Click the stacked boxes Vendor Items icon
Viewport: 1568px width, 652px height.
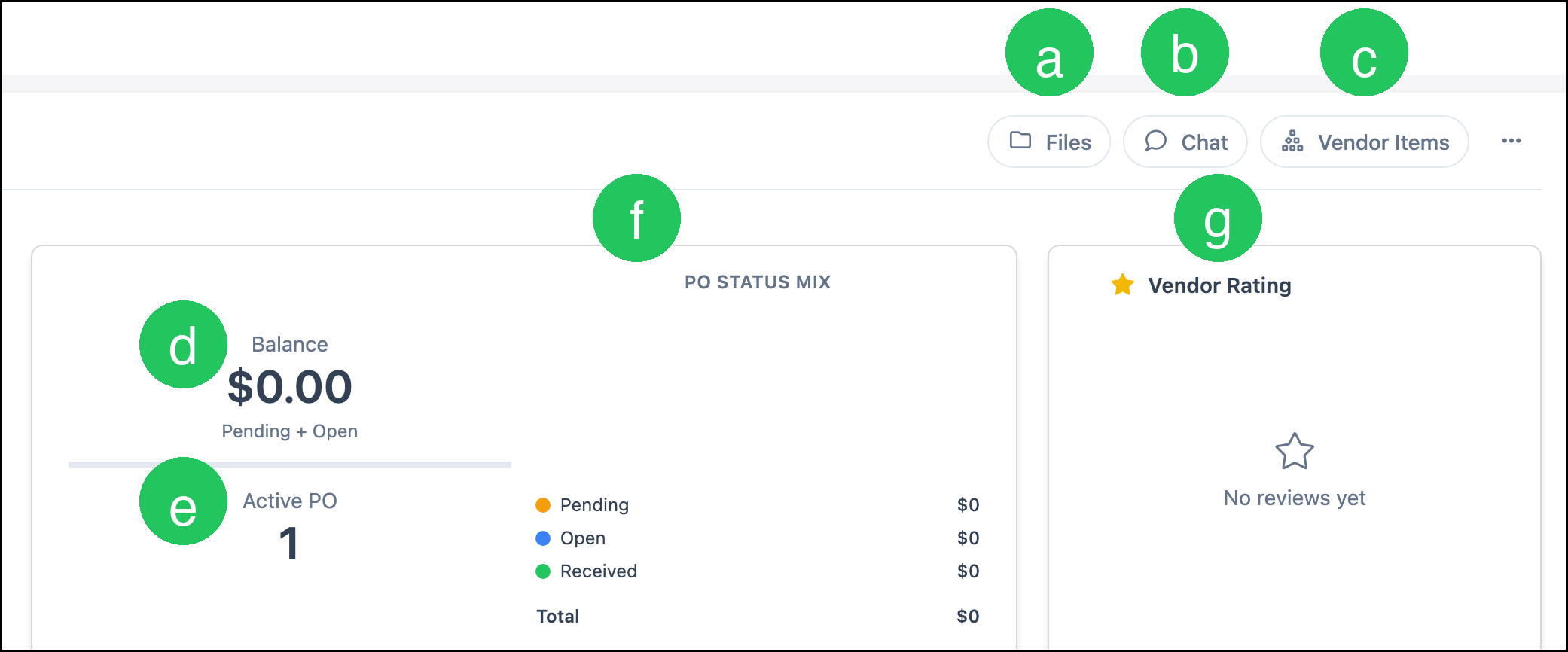(1292, 141)
